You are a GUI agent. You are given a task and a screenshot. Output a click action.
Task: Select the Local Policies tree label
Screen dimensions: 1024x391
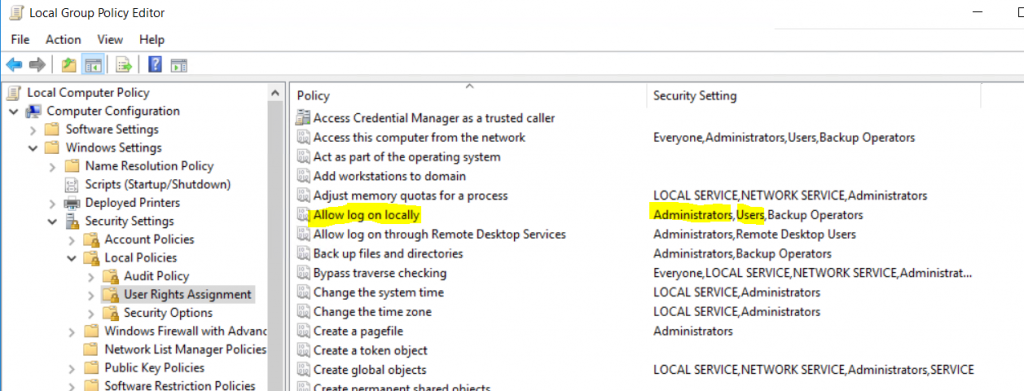pyautogui.click(x=140, y=258)
